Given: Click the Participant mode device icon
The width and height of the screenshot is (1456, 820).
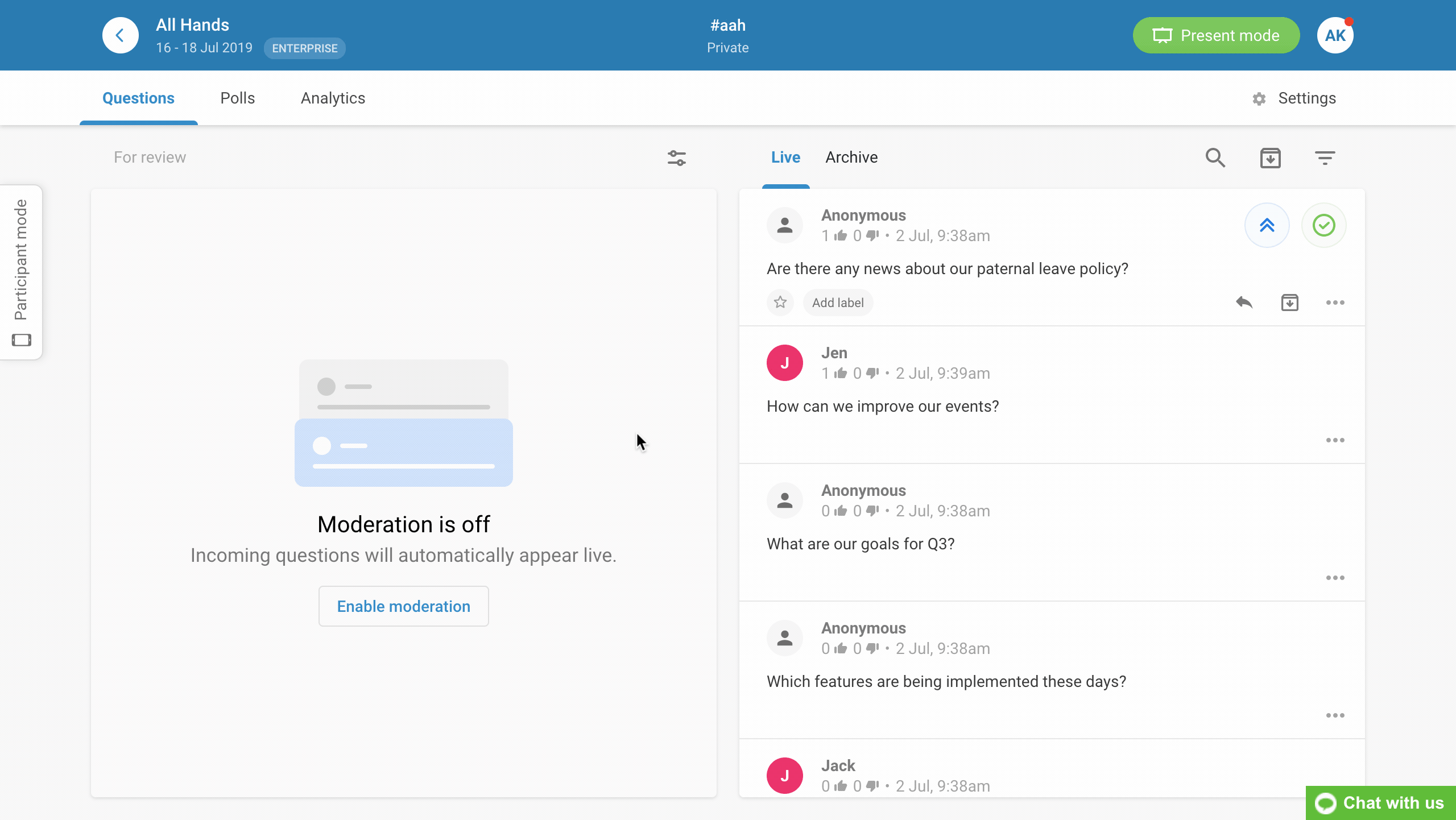Looking at the screenshot, I should [x=21, y=340].
